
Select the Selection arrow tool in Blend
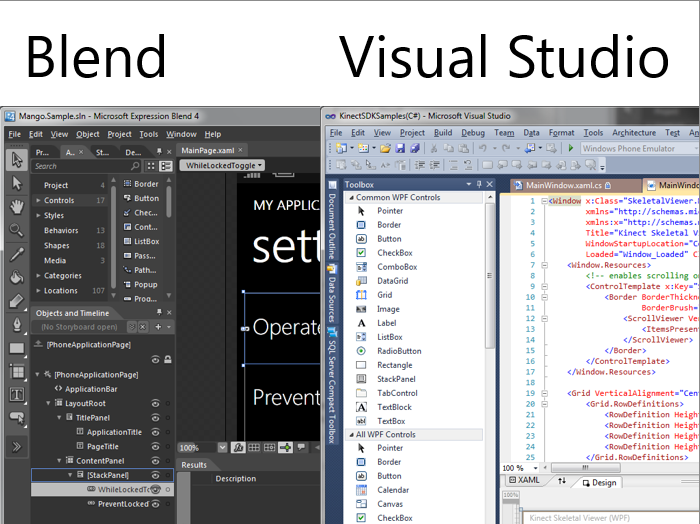[17, 160]
